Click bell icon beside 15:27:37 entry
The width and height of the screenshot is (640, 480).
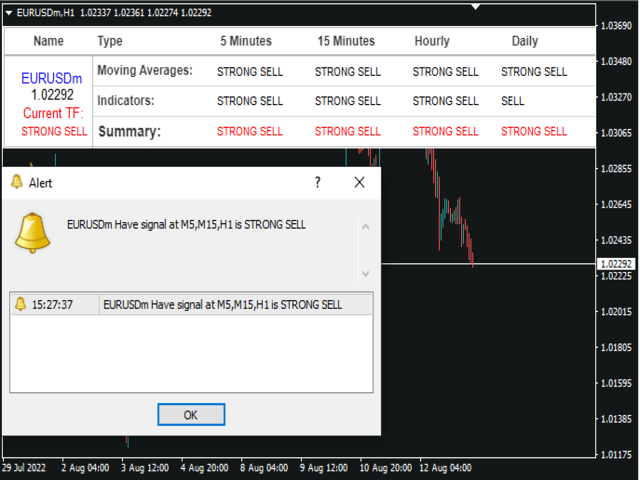coord(20,304)
